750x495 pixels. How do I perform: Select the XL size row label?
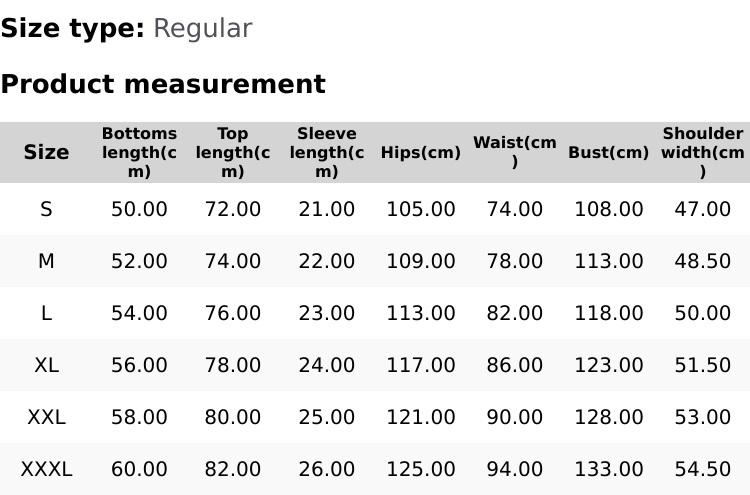coord(46,365)
